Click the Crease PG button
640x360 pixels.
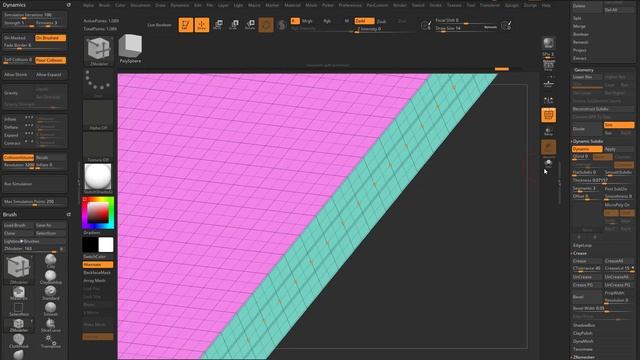tap(587, 285)
